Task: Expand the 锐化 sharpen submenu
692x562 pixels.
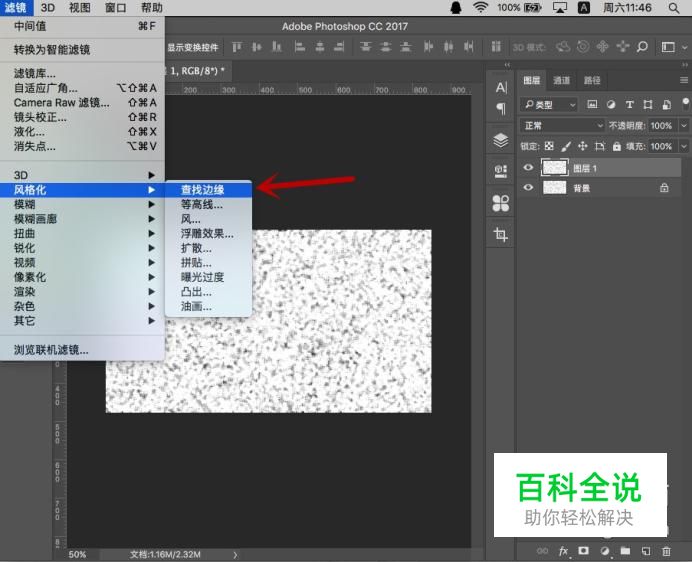Action: coord(82,248)
